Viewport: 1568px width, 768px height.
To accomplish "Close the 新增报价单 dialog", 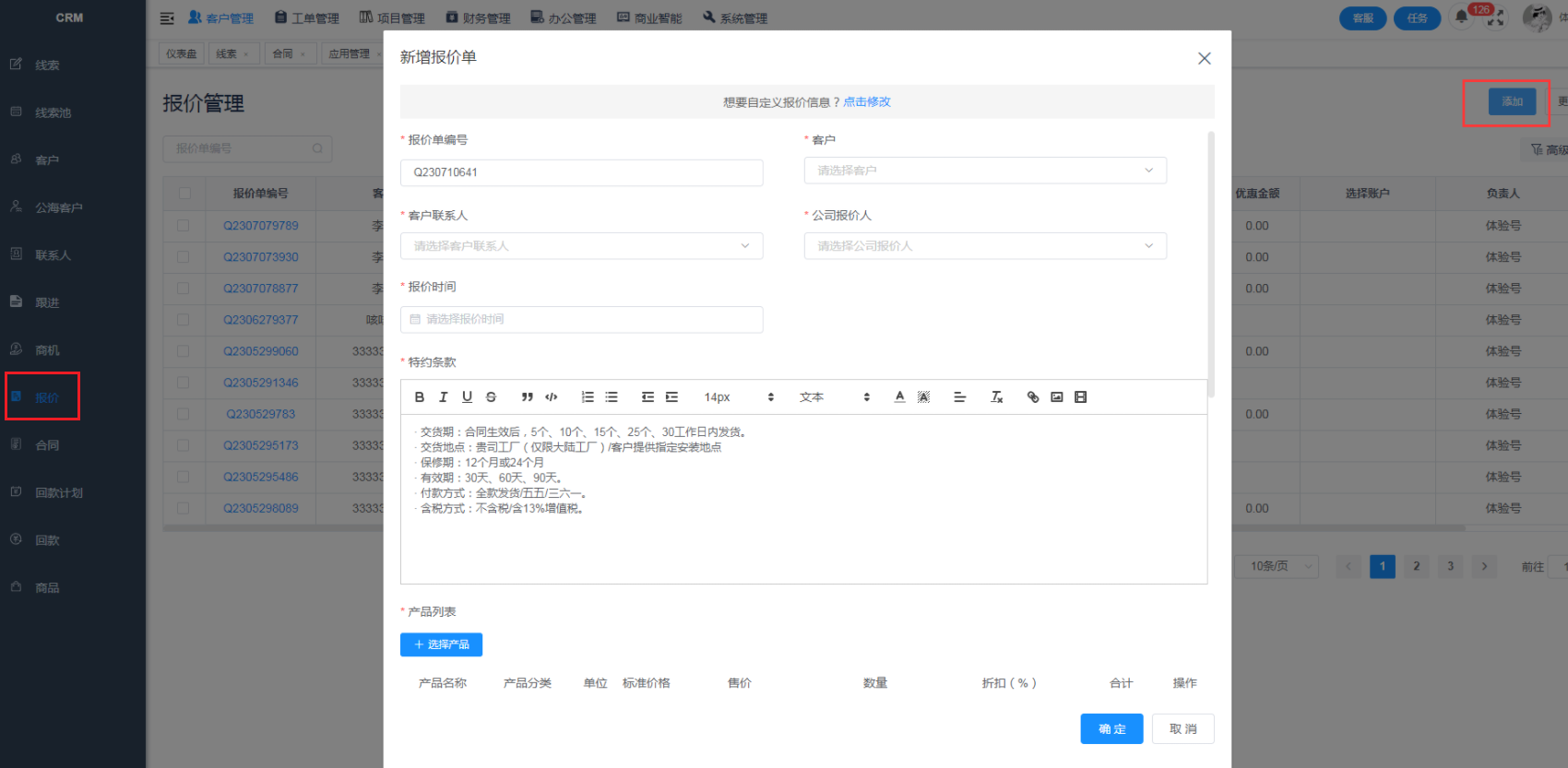I will (1204, 58).
